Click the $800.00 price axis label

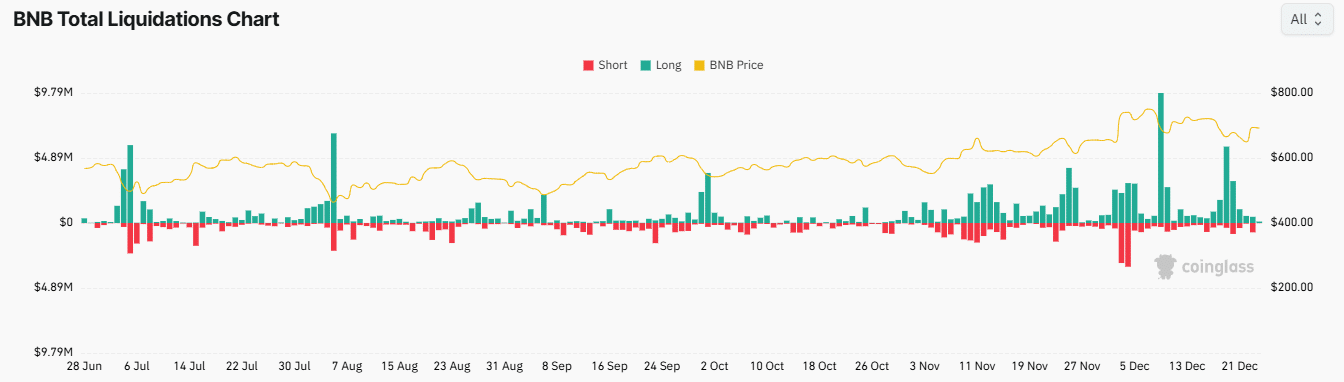tap(1291, 93)
